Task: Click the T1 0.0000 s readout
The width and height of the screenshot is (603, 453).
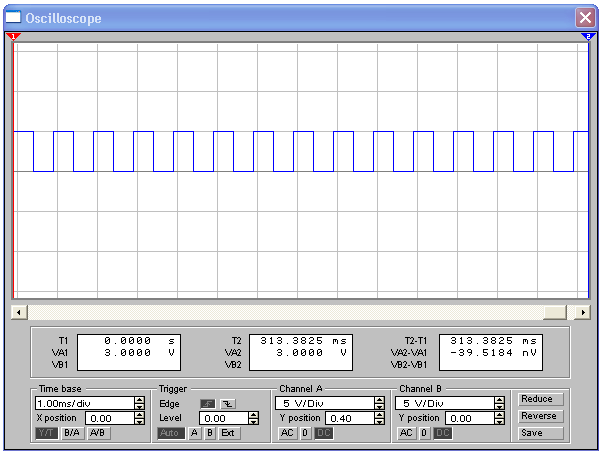Action: 140,341
